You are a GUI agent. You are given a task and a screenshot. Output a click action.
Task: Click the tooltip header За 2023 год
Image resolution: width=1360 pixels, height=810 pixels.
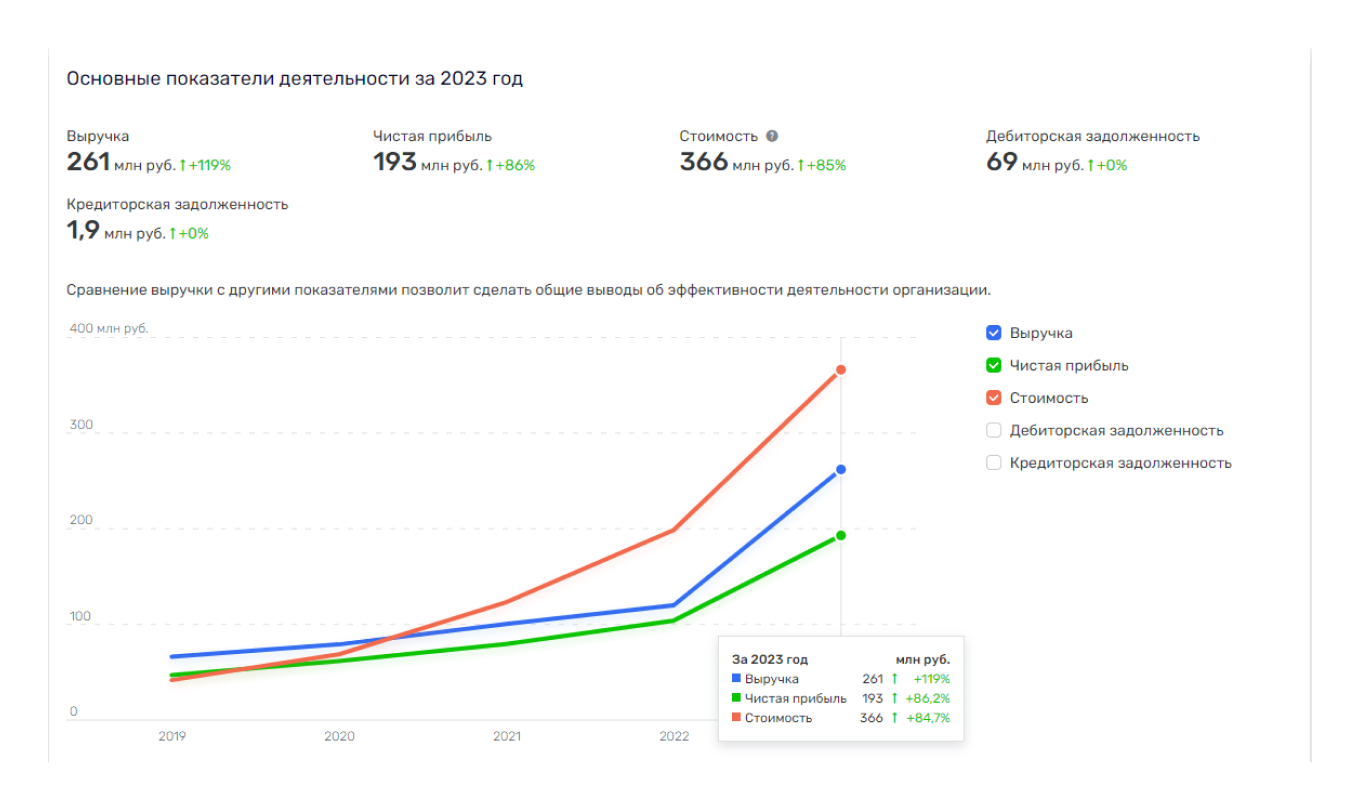(770, 659)
